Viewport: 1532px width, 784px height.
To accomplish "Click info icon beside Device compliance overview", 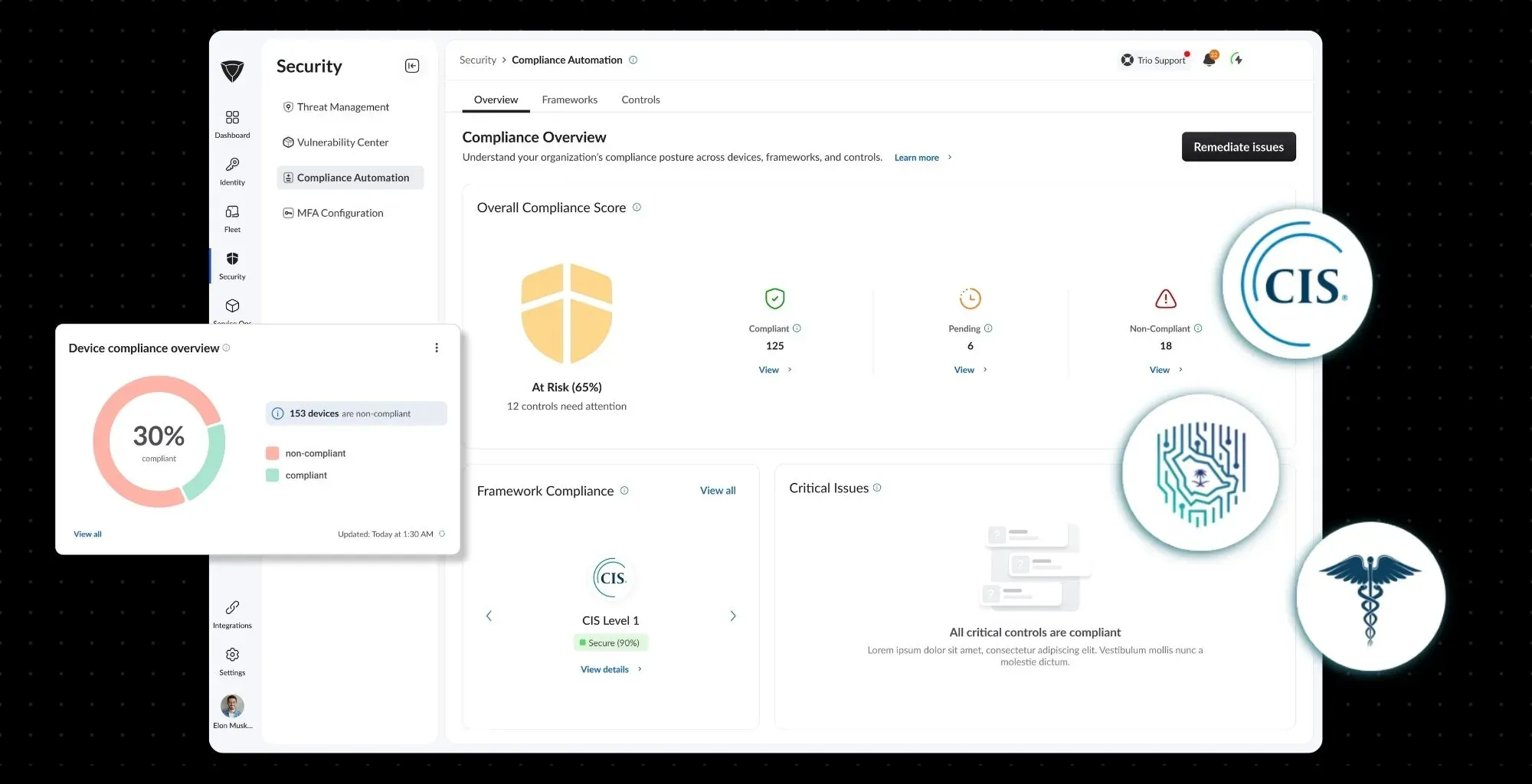I will [x=226, y=348].
